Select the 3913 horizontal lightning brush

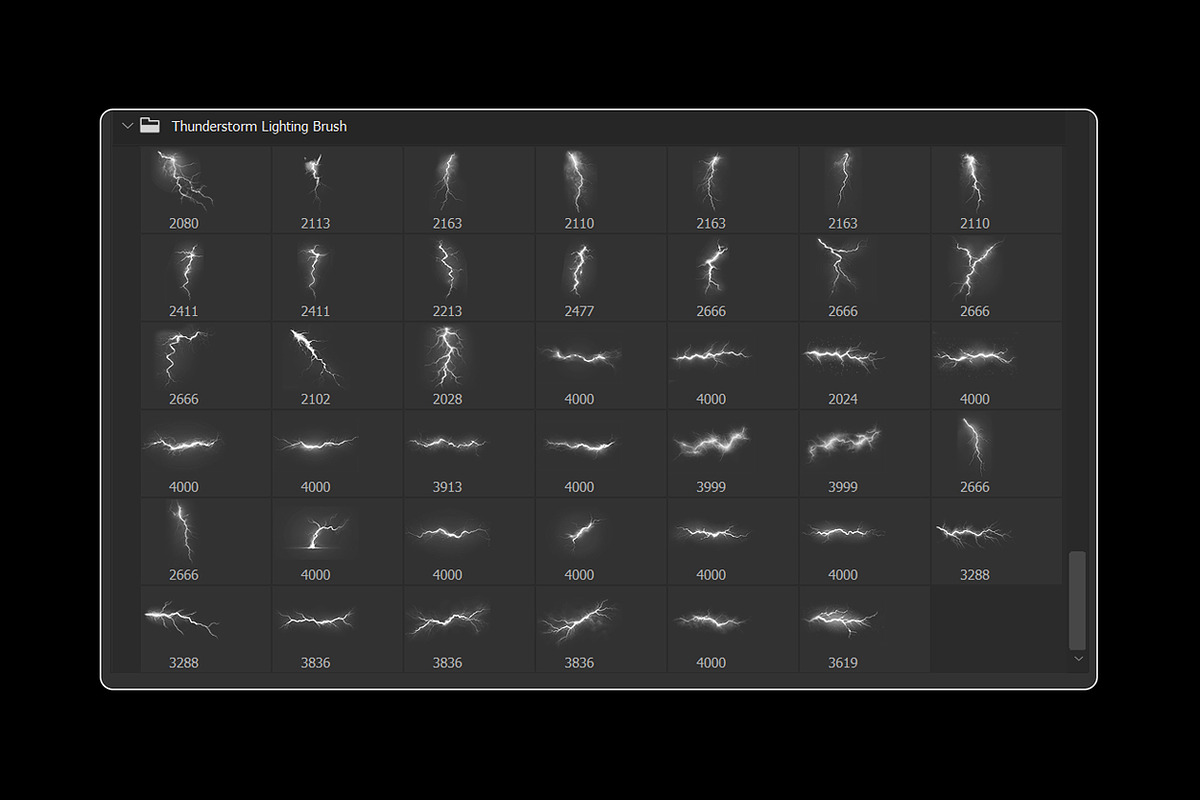pyautogui.click(x=469, y=454)
